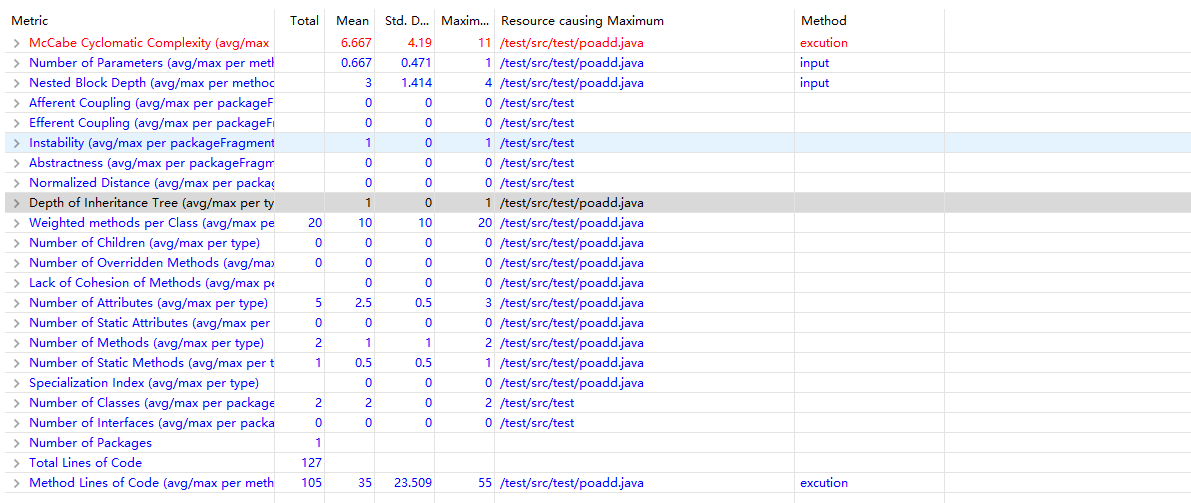The height and width of the screenshot is (503, 1191).
Task: Expand the Number of Parameters metric
Action: tap(17, 63)
